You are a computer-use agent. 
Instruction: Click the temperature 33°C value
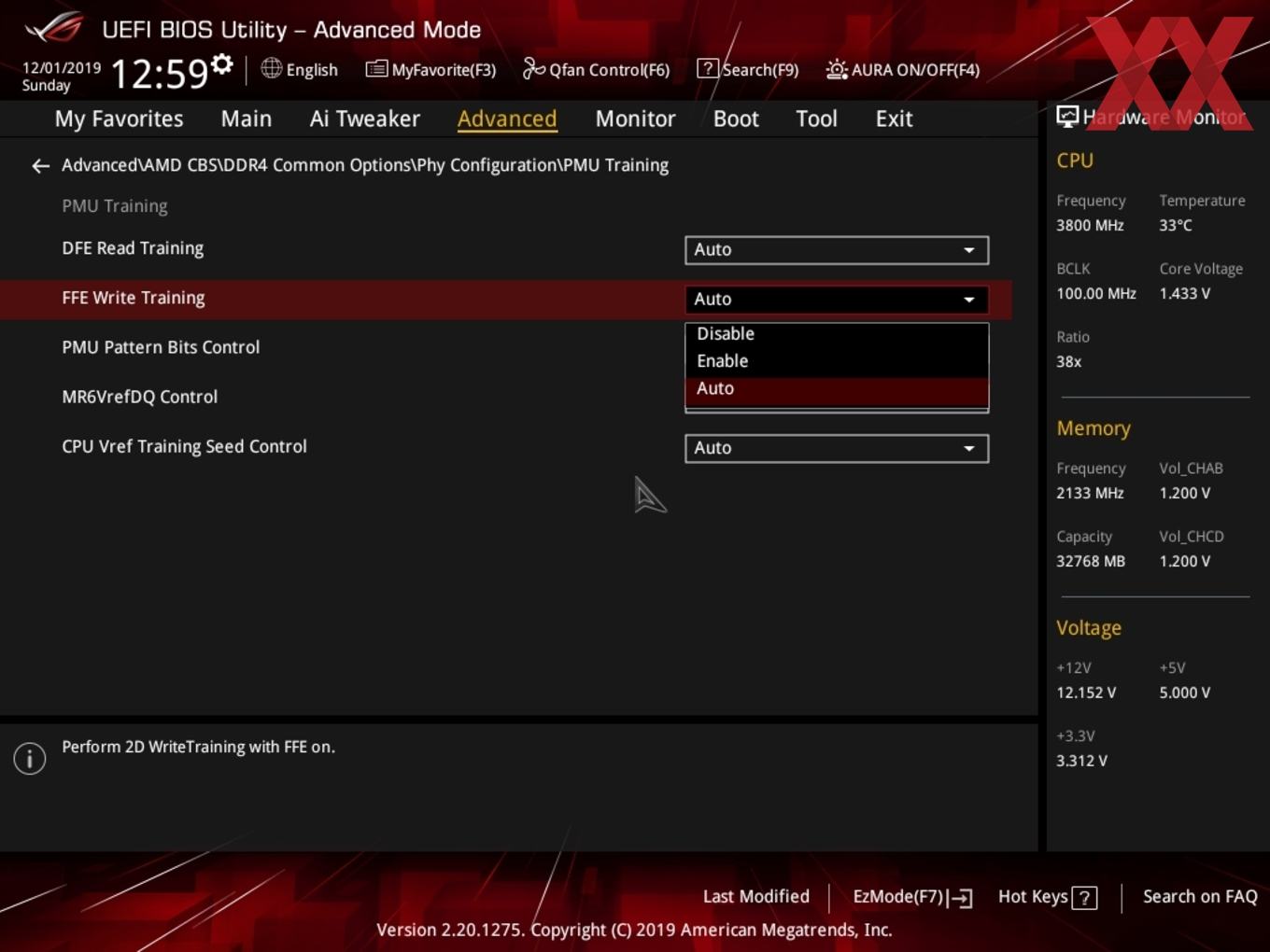pyautogui.click(x=1176, y=225)
